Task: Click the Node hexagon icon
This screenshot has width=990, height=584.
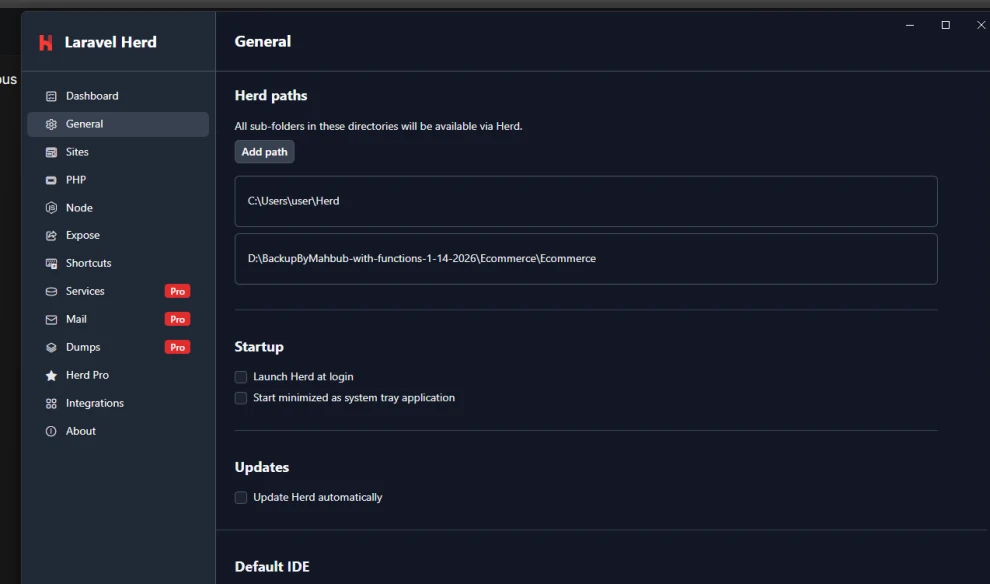Action: [51, 208]
